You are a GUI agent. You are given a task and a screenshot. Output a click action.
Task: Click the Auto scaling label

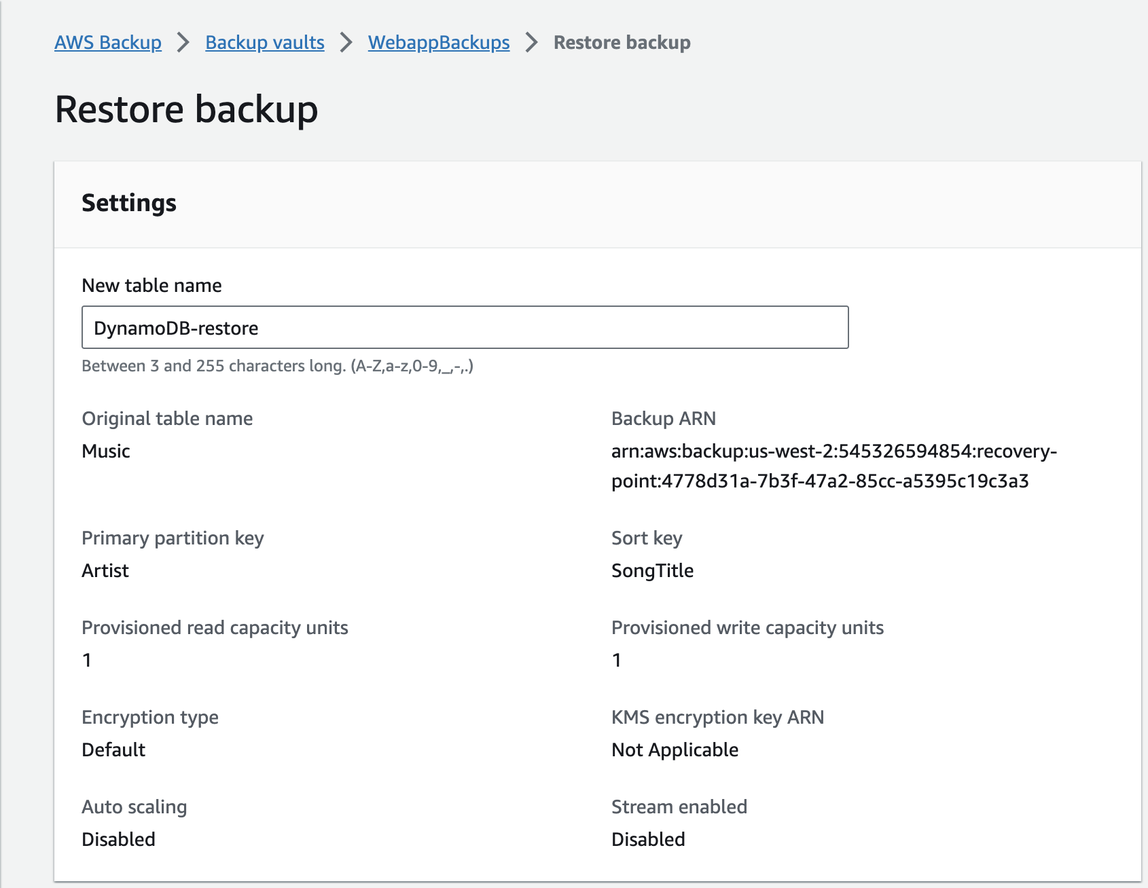[x=134, y=807]
